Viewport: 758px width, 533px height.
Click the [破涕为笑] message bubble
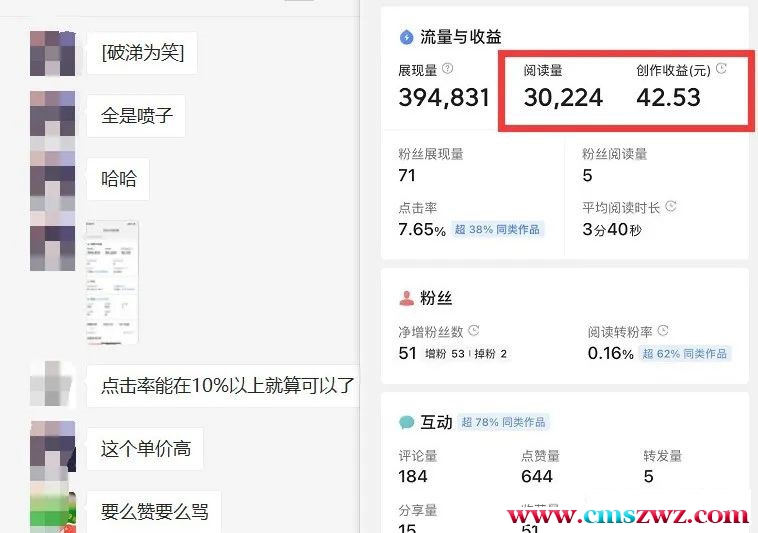[x=142, y=53]
